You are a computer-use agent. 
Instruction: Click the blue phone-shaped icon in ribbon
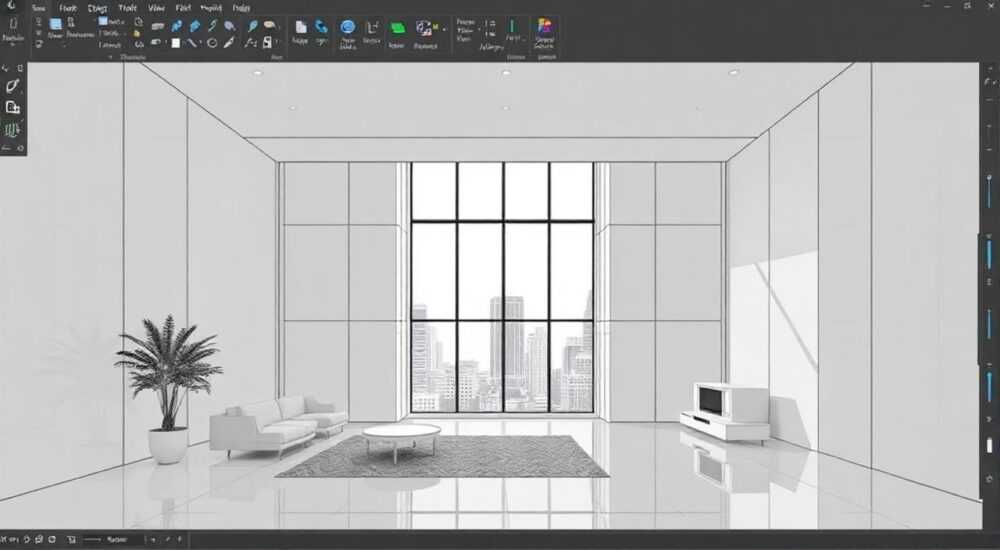[321, 27]
